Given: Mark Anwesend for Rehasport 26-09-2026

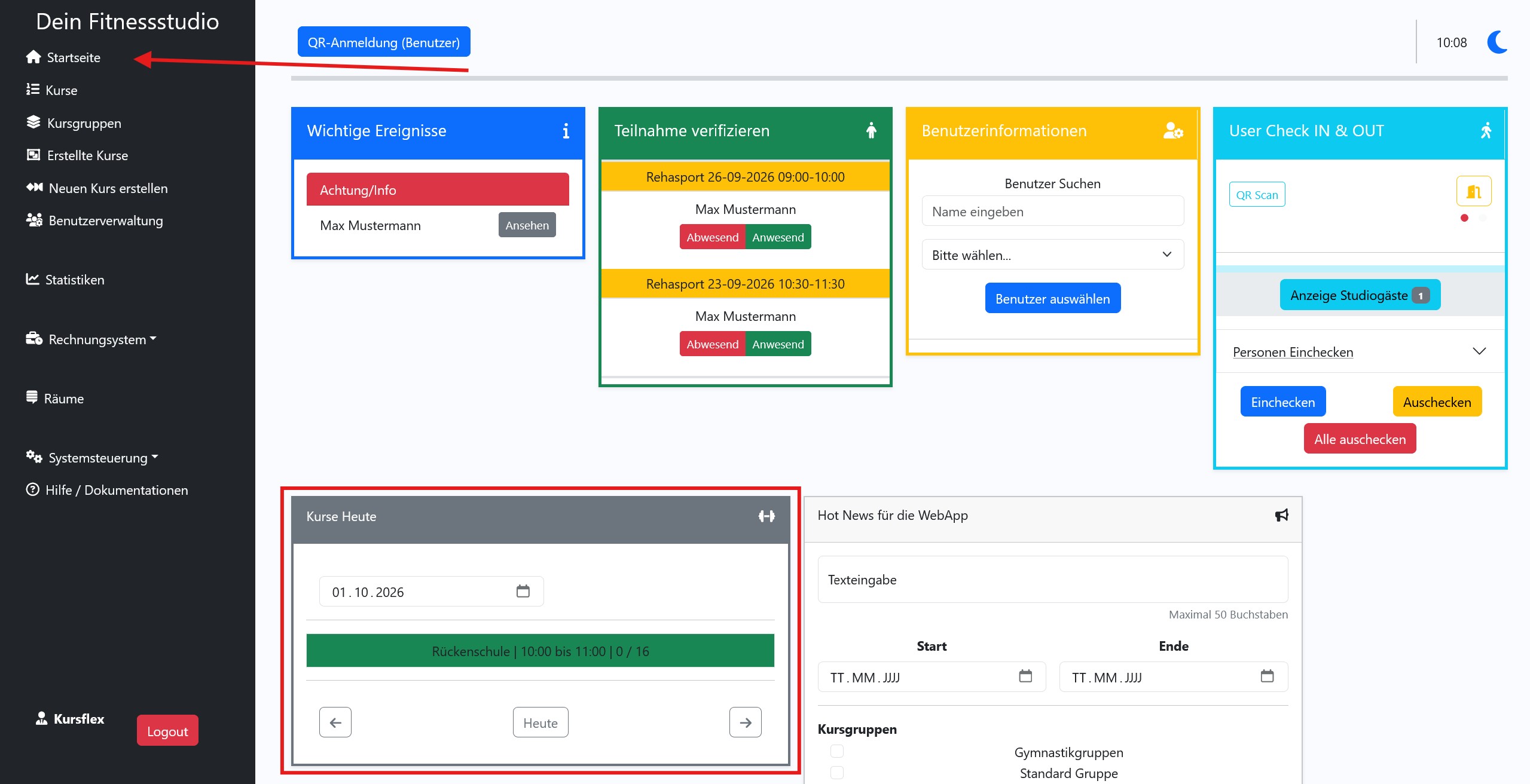Looking at the screenshot, I should pos(778,237).
